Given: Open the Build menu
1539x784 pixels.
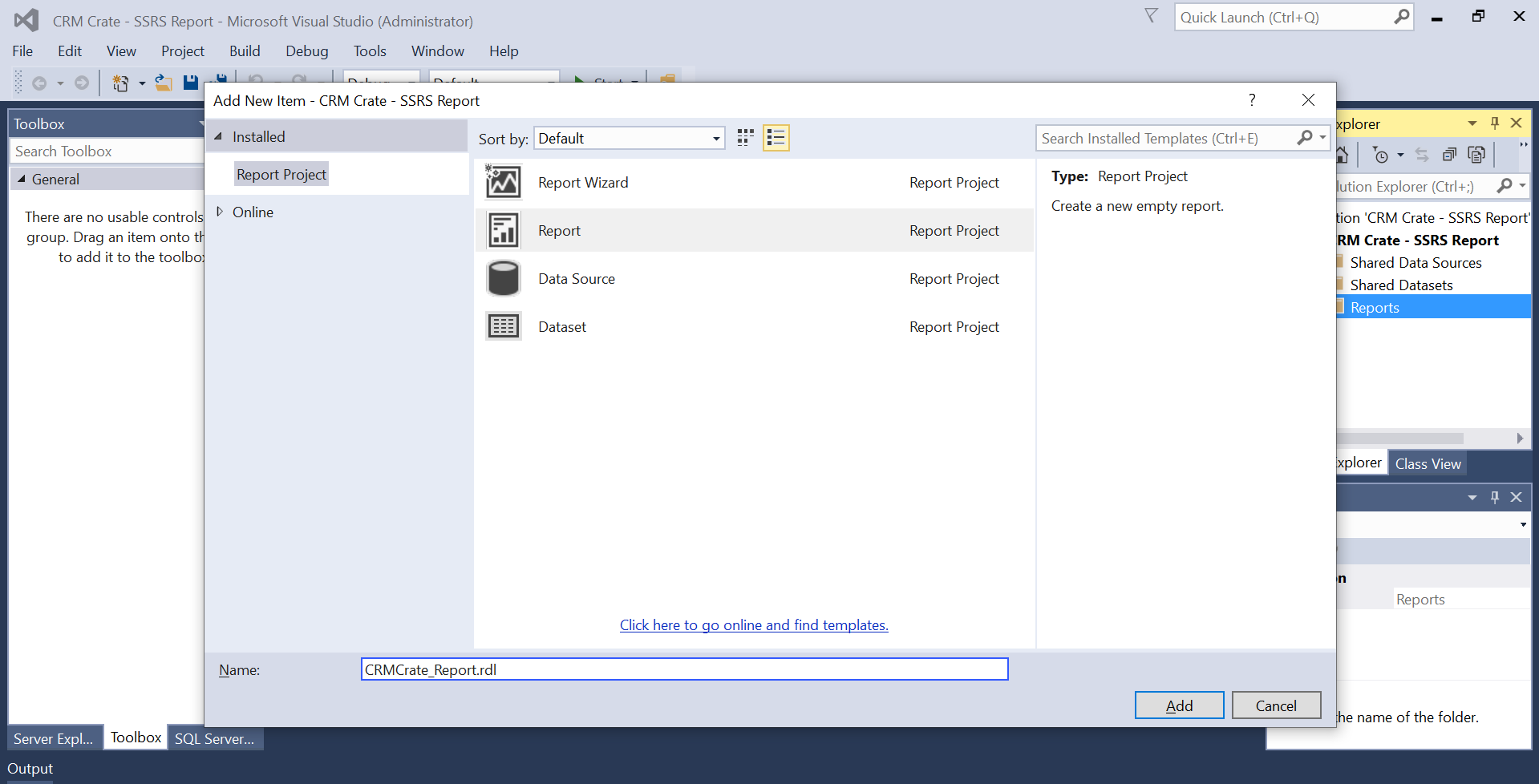Looking at the screenshot, I should [245, 51].
